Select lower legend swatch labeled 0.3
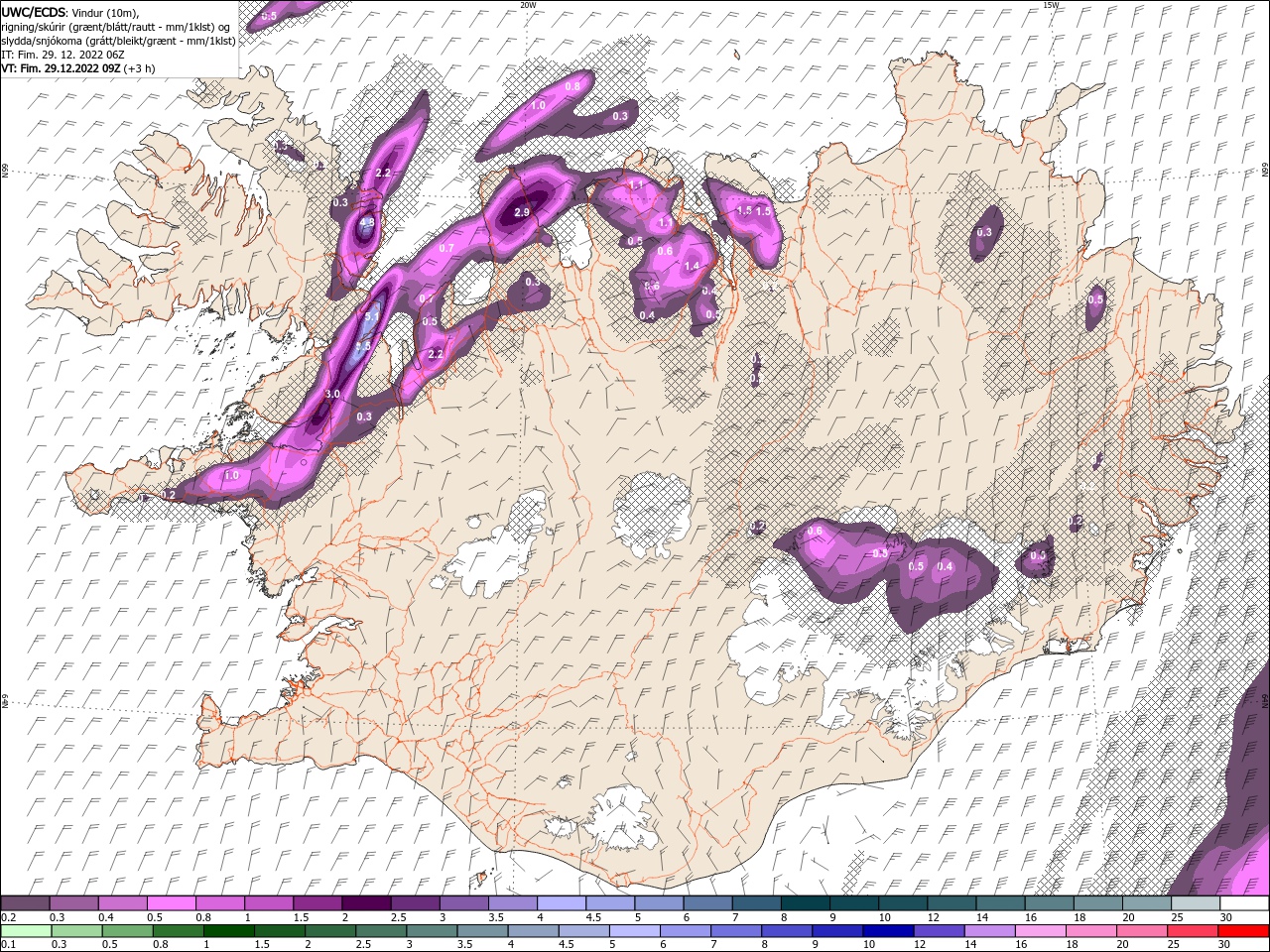1270x952 pixels. (76, 931)
